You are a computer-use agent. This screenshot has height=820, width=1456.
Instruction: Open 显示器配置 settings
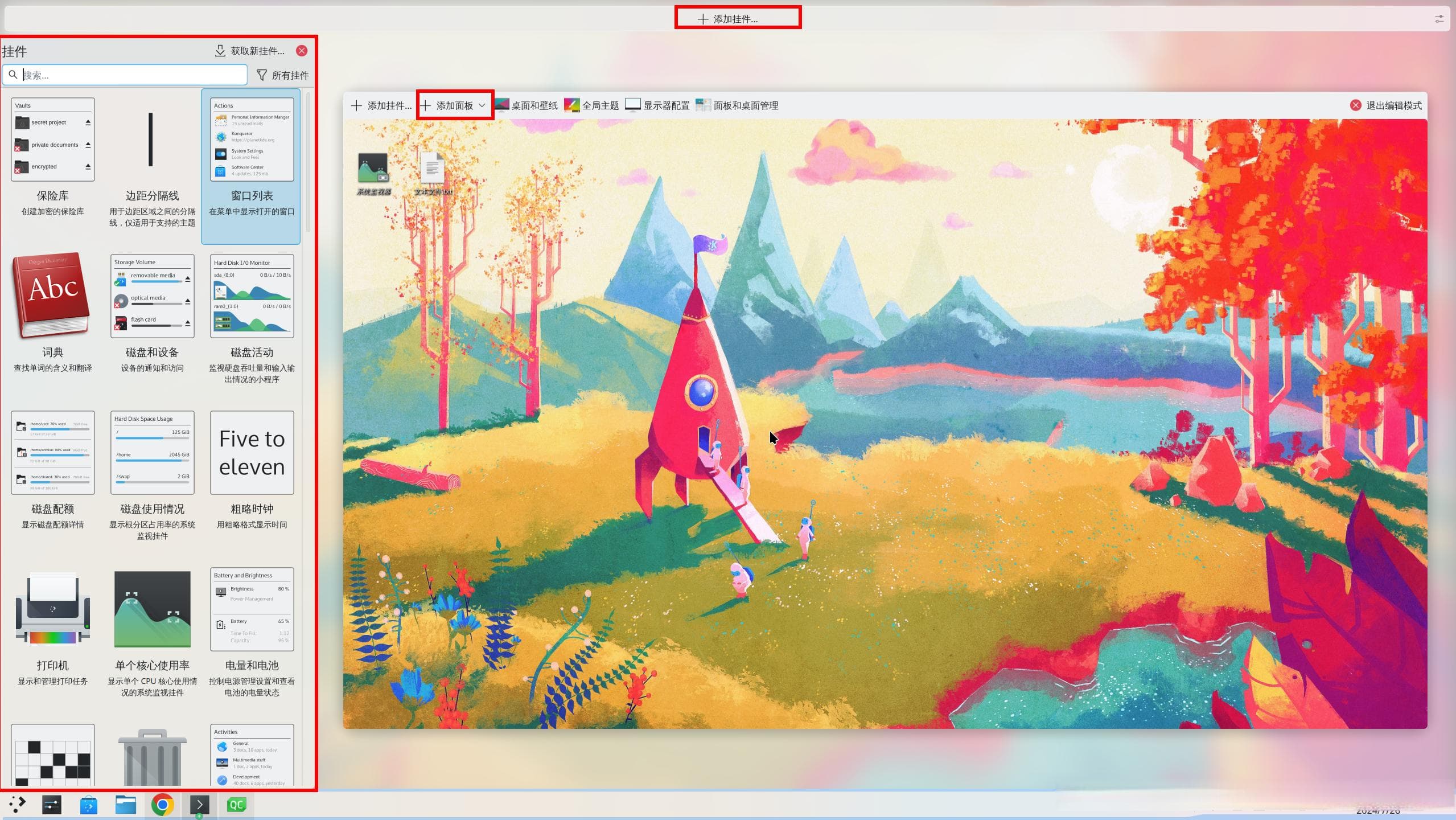657,105
